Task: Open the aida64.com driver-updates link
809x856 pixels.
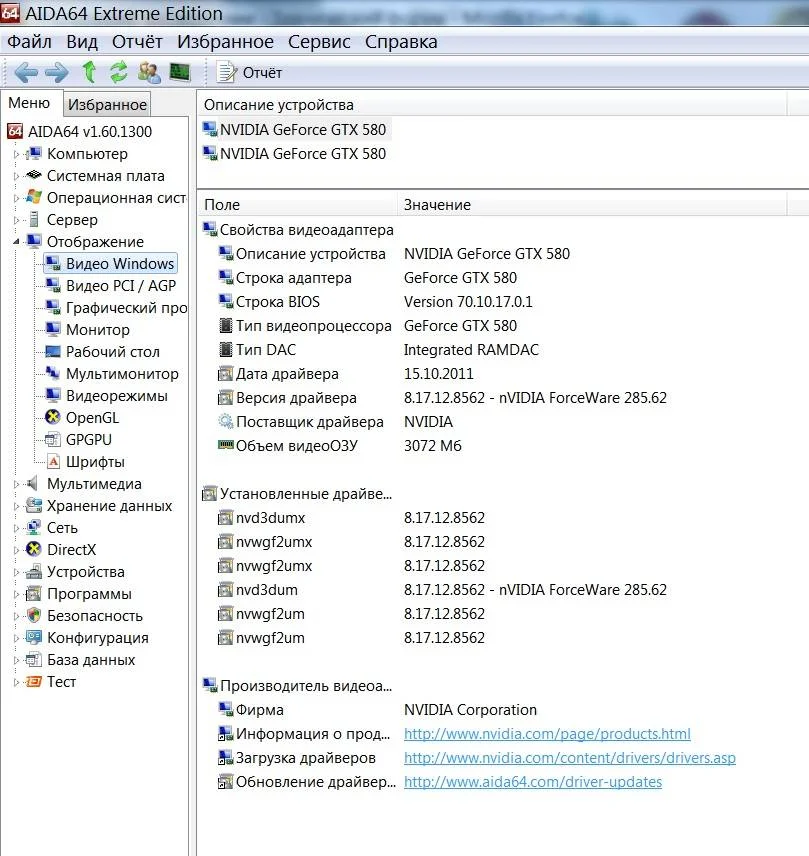Action: [532, 782]
